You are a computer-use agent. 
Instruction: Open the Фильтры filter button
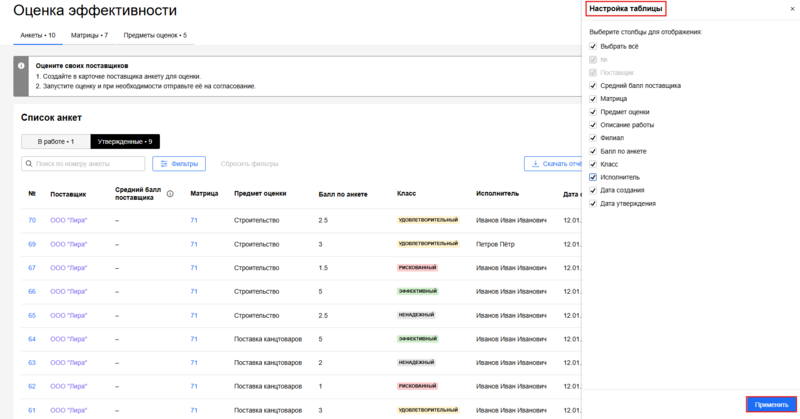[x=178, y=163]
